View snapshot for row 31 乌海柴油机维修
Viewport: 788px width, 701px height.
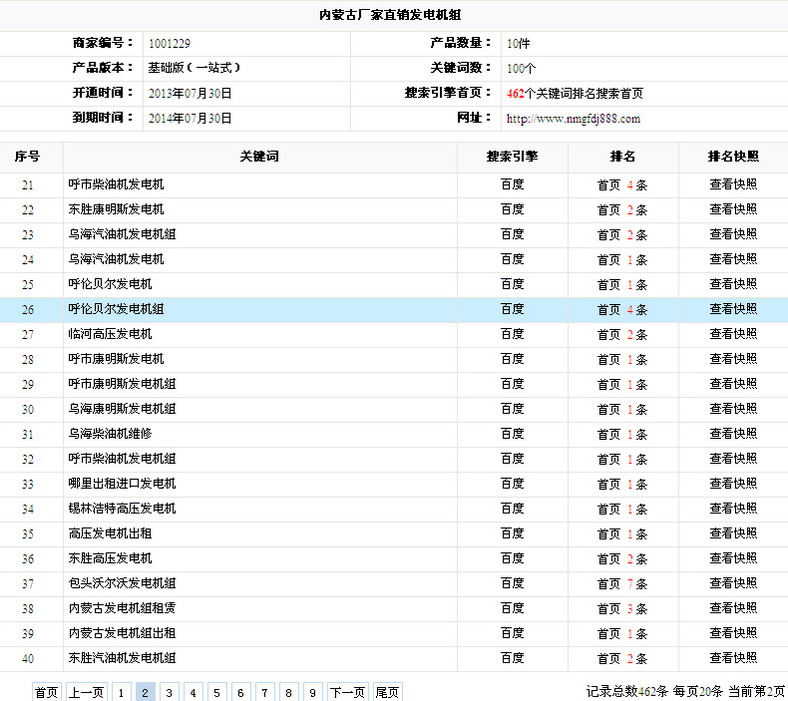pos(733,434)
